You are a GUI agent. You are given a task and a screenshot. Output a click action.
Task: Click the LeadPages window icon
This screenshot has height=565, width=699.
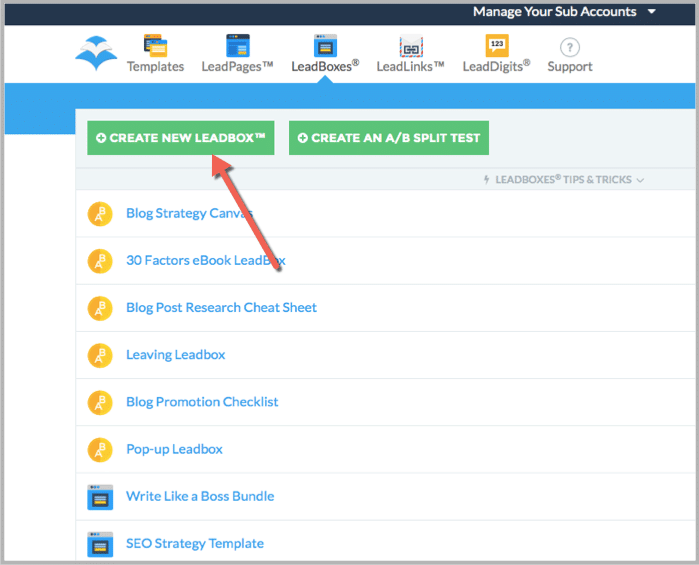tap(238, 45)
